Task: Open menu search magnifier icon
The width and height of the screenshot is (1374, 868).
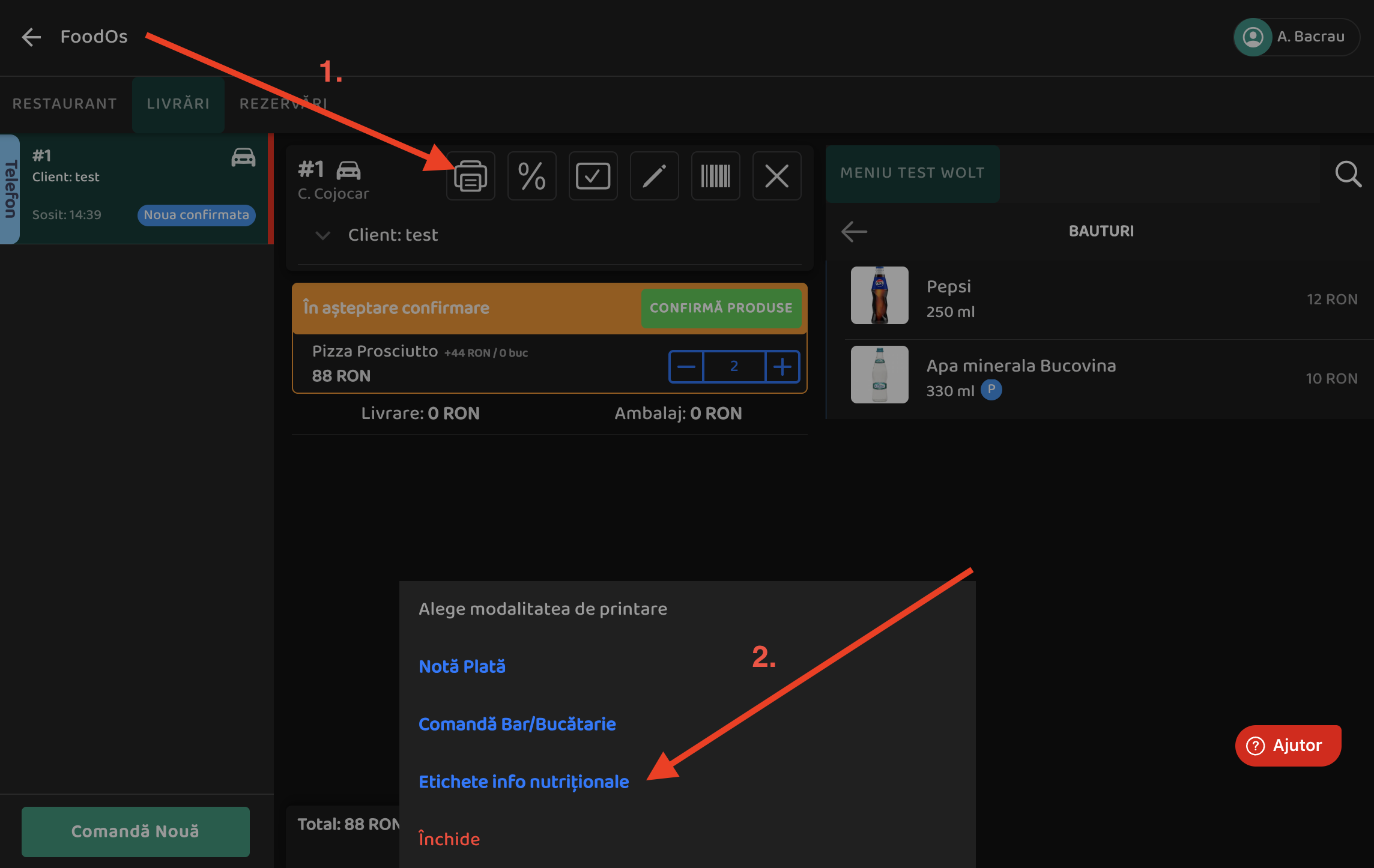Action: tap(1348, 174)
